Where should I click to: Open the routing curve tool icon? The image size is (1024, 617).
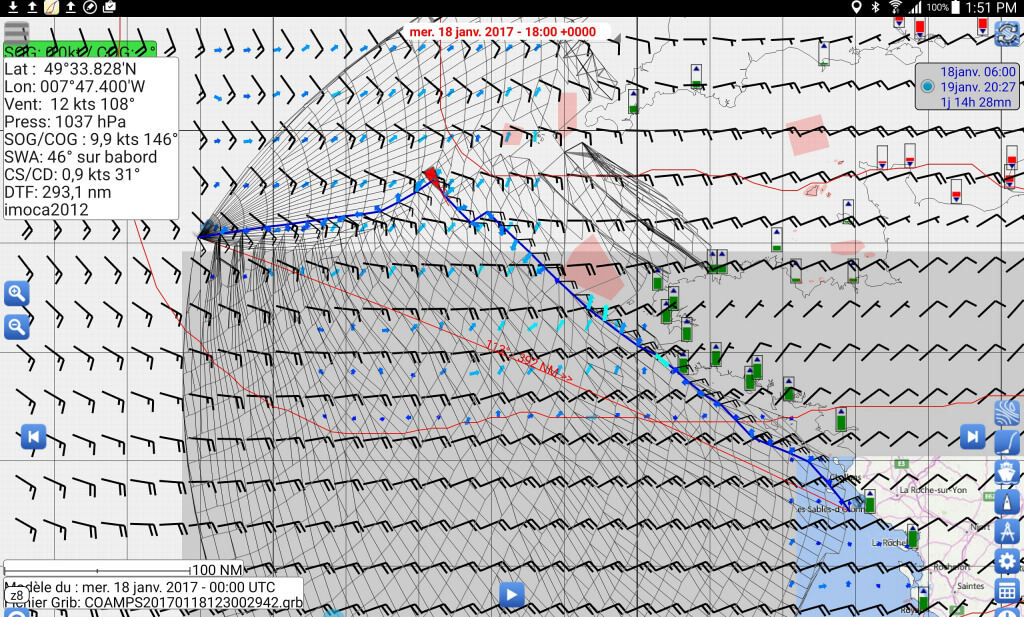pos(1007,443)
